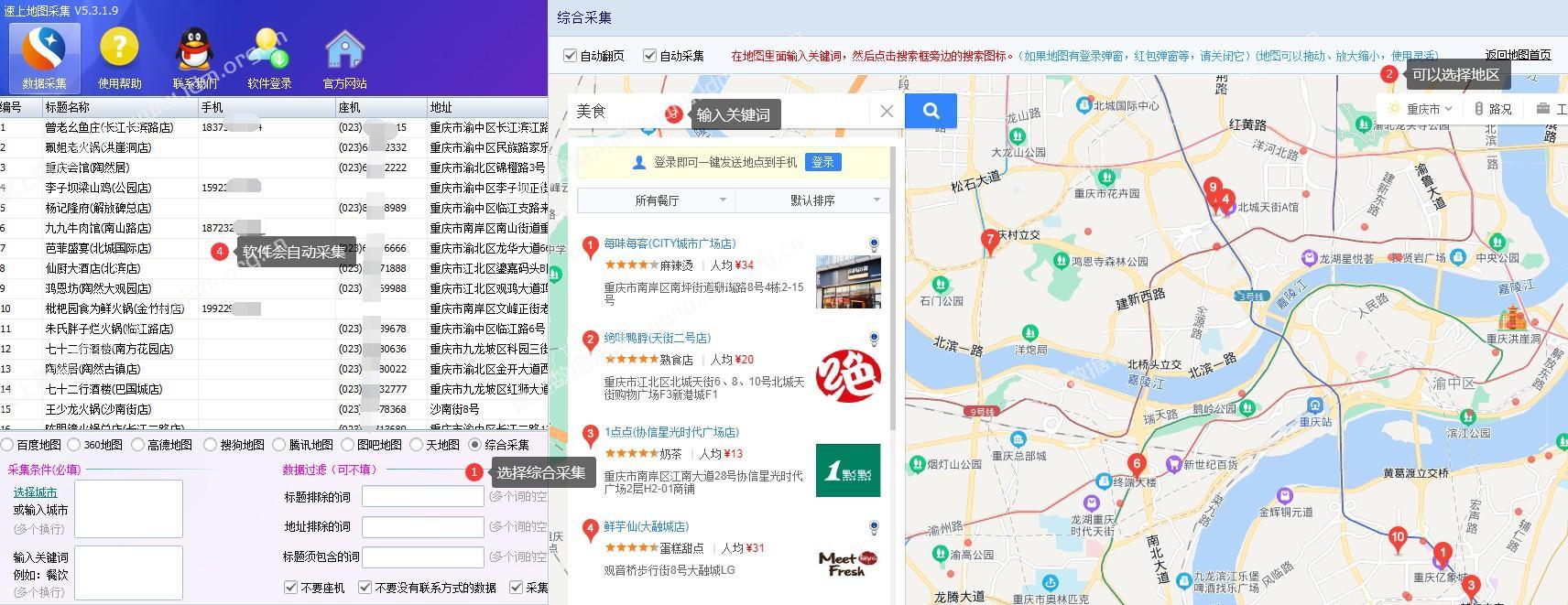Open 重庆市 city selector dropdown

(x=1421, y=109)
